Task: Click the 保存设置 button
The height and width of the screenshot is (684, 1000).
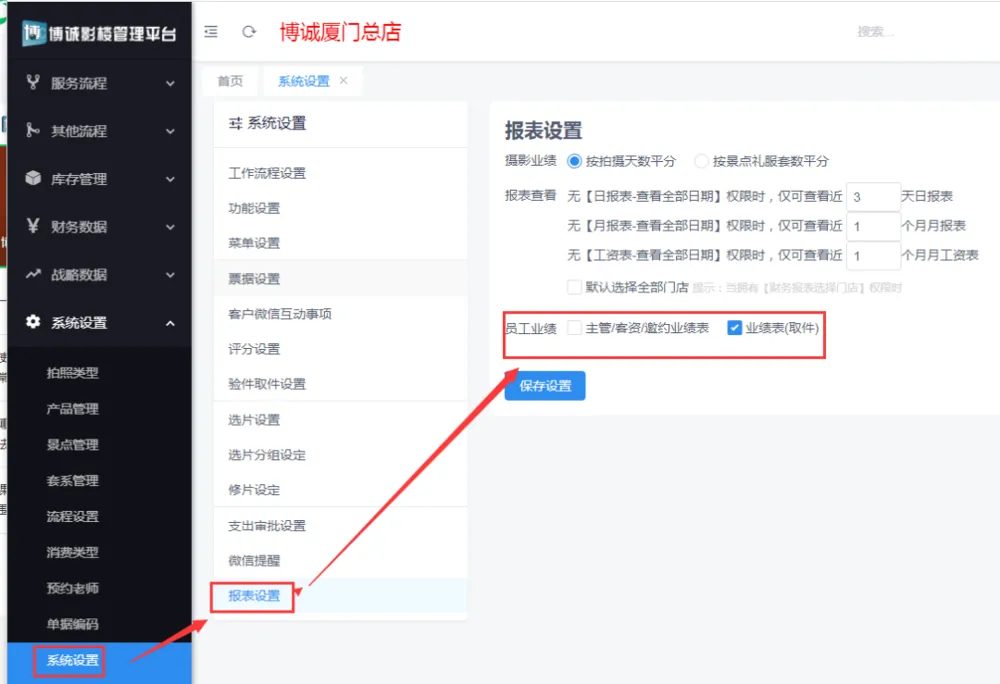Action: (545, 386)
